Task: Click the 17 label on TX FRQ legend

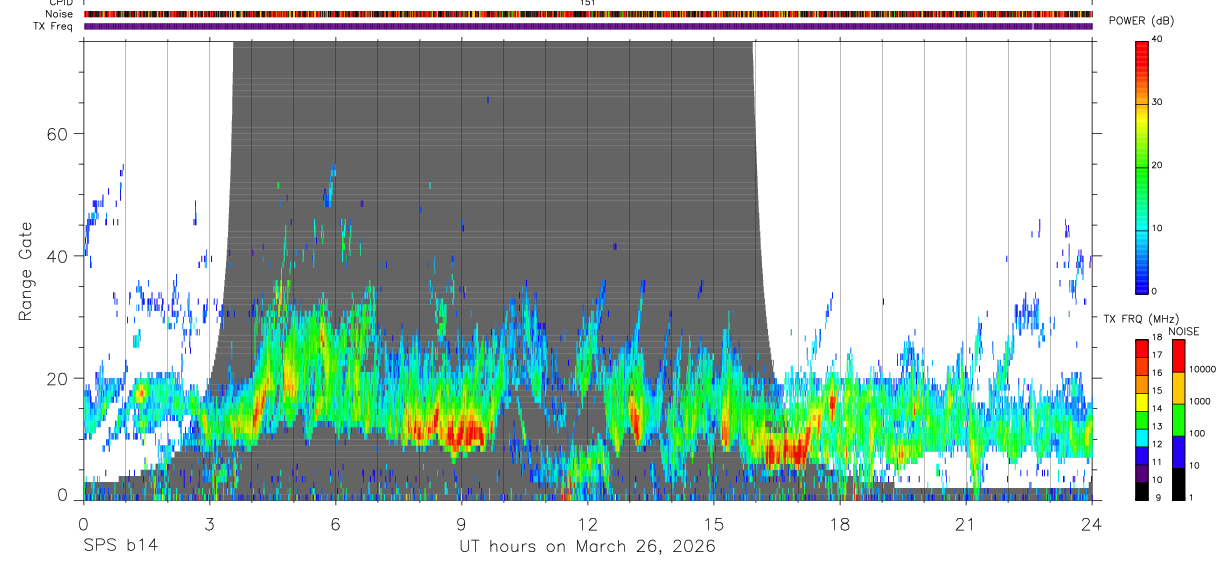Action: click(1156, 355)
